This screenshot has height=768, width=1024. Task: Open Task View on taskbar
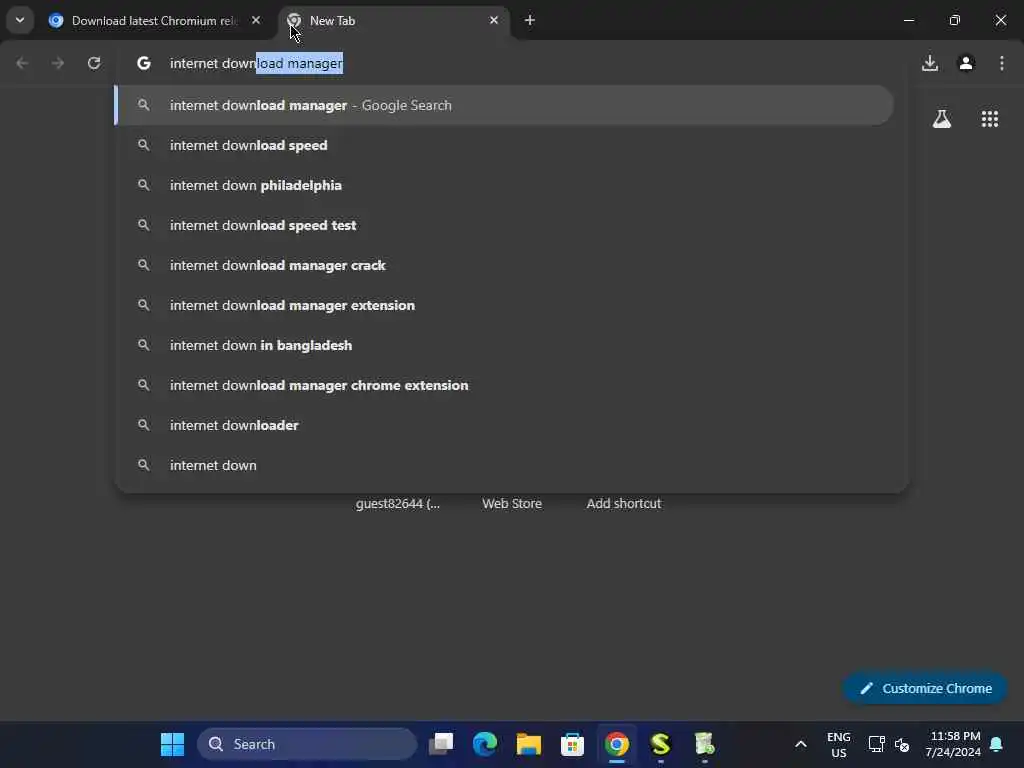click(441, 744)
